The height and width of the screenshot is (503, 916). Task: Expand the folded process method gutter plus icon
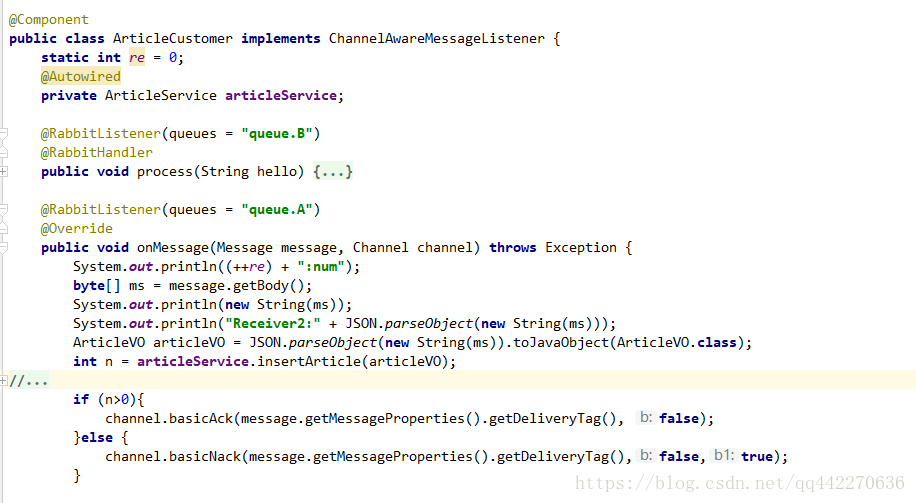coord(4,171)
